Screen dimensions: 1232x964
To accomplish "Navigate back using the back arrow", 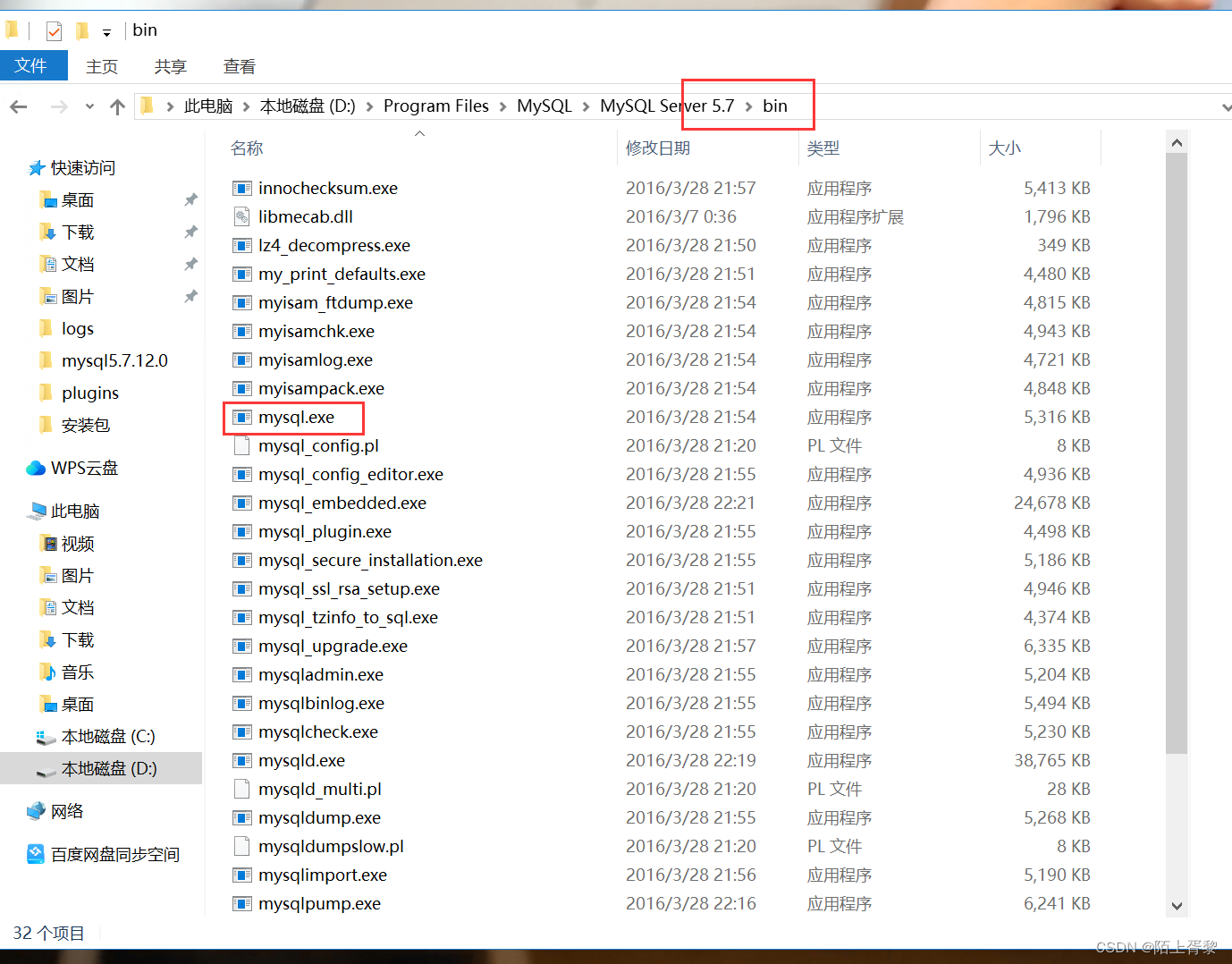I will click(x=18, y=106).
